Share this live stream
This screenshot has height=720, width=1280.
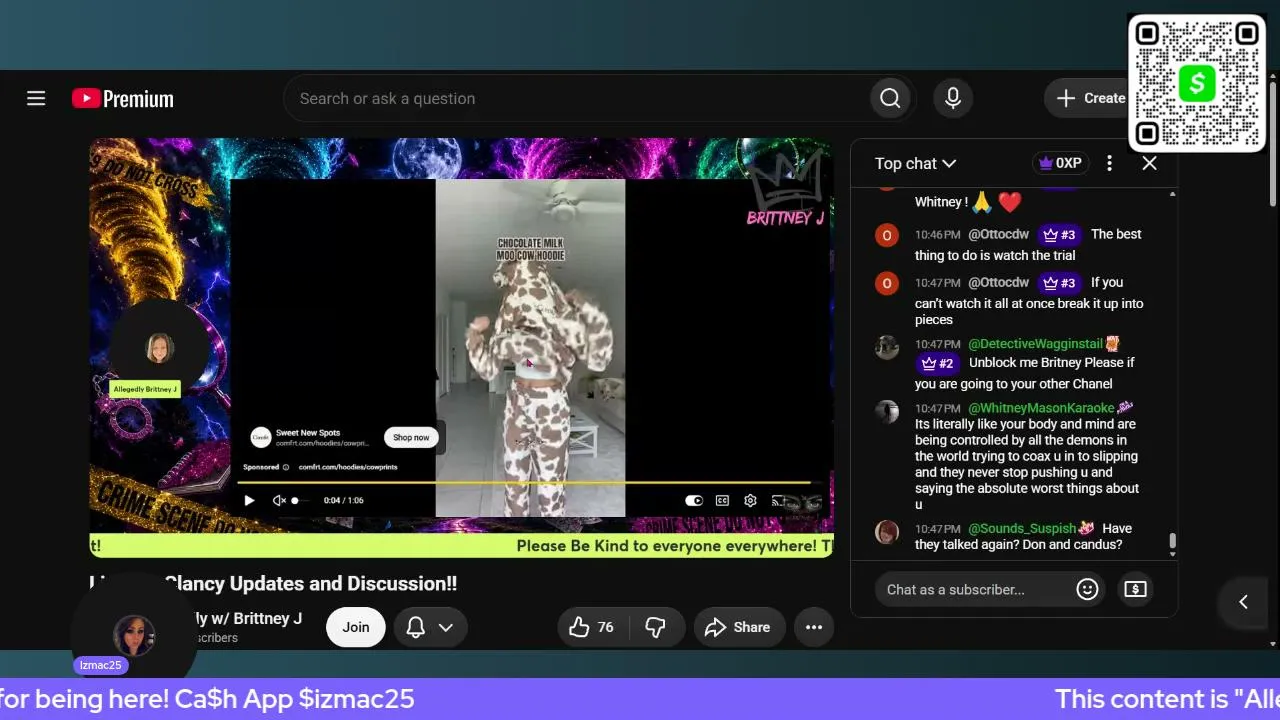click(738, 627)
